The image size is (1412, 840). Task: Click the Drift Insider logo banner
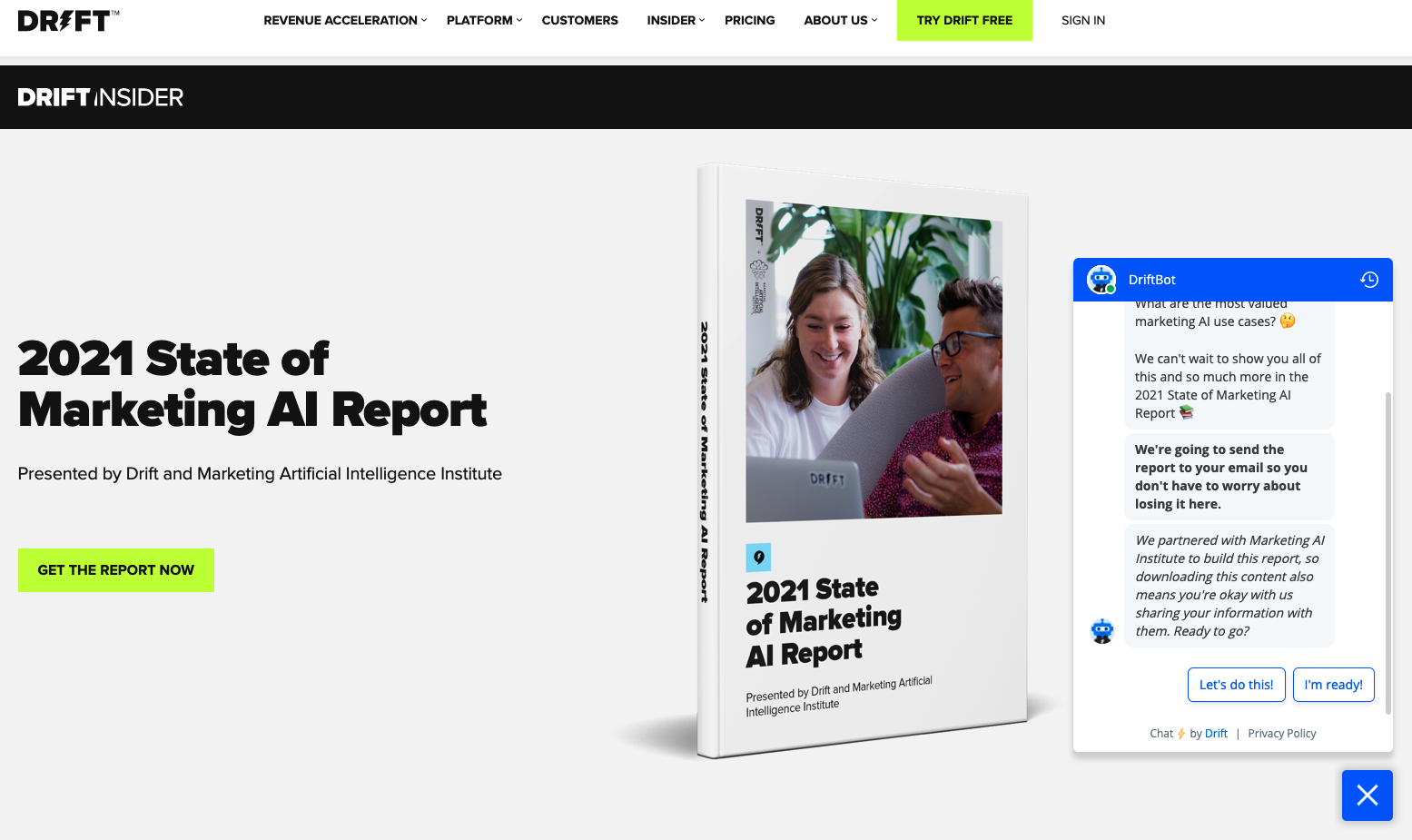(101, 97)
